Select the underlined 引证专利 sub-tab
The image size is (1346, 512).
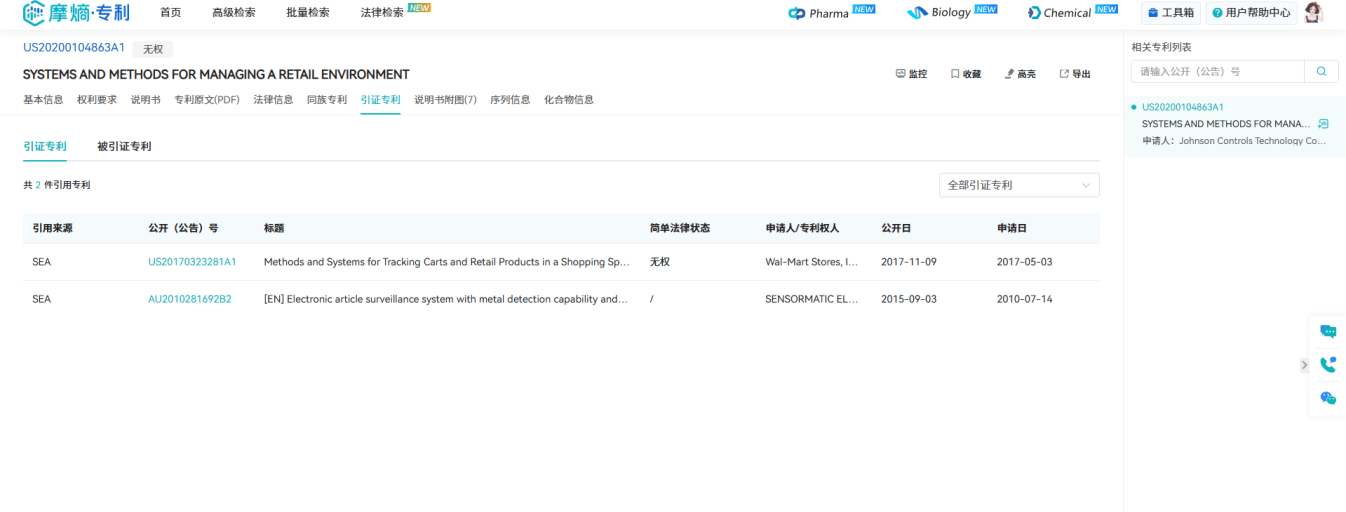pyautogui.click(x=45, y=146)
